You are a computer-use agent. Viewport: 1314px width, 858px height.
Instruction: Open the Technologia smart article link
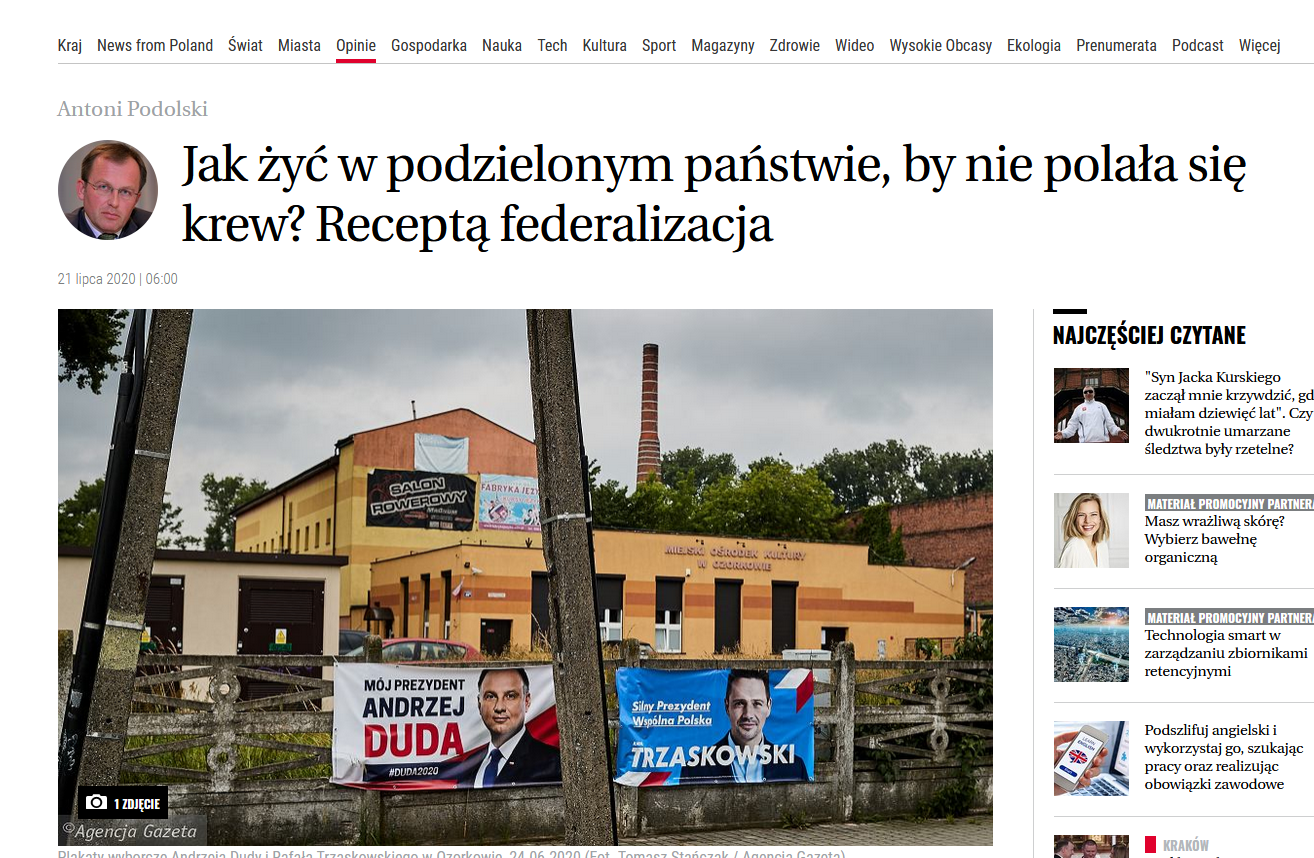tap(1226, 653)
